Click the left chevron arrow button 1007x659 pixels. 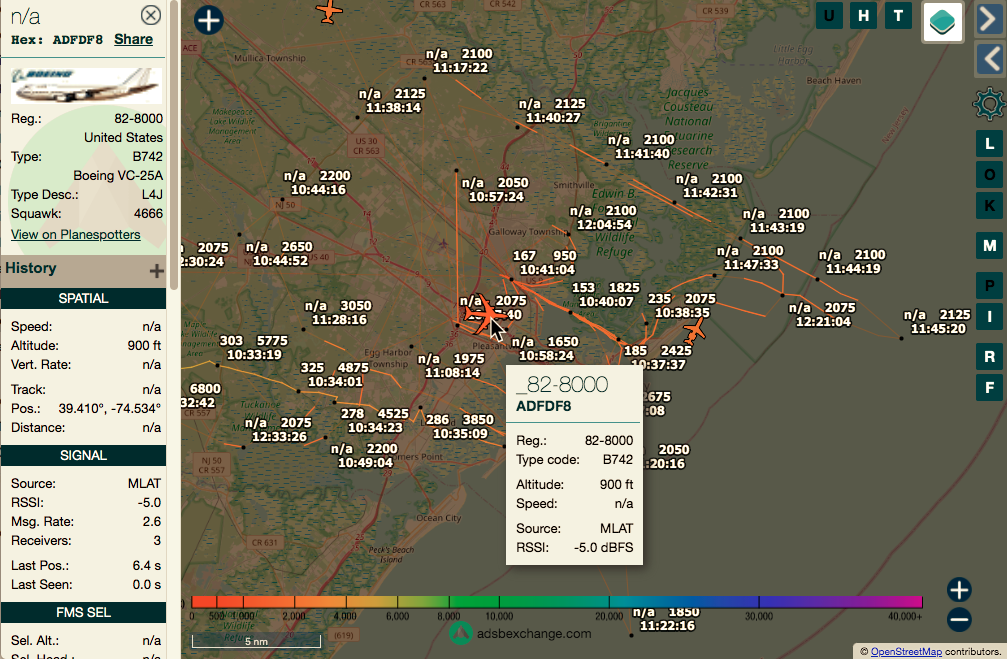coord(991,58)
